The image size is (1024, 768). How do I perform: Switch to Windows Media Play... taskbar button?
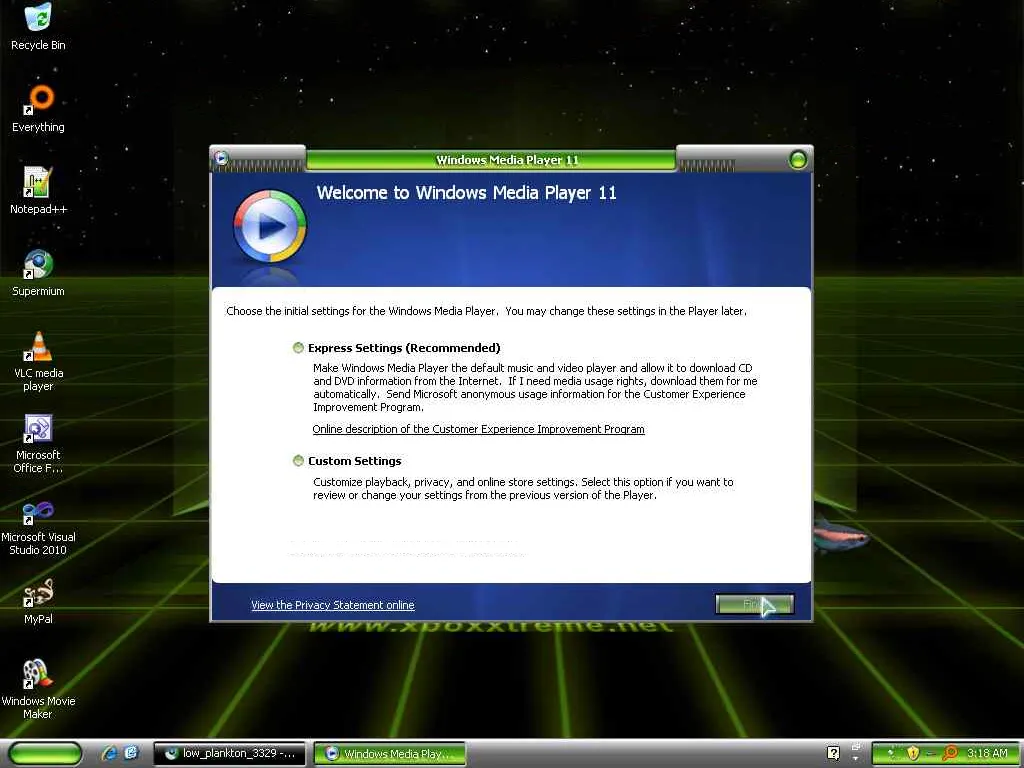point(390,754)
